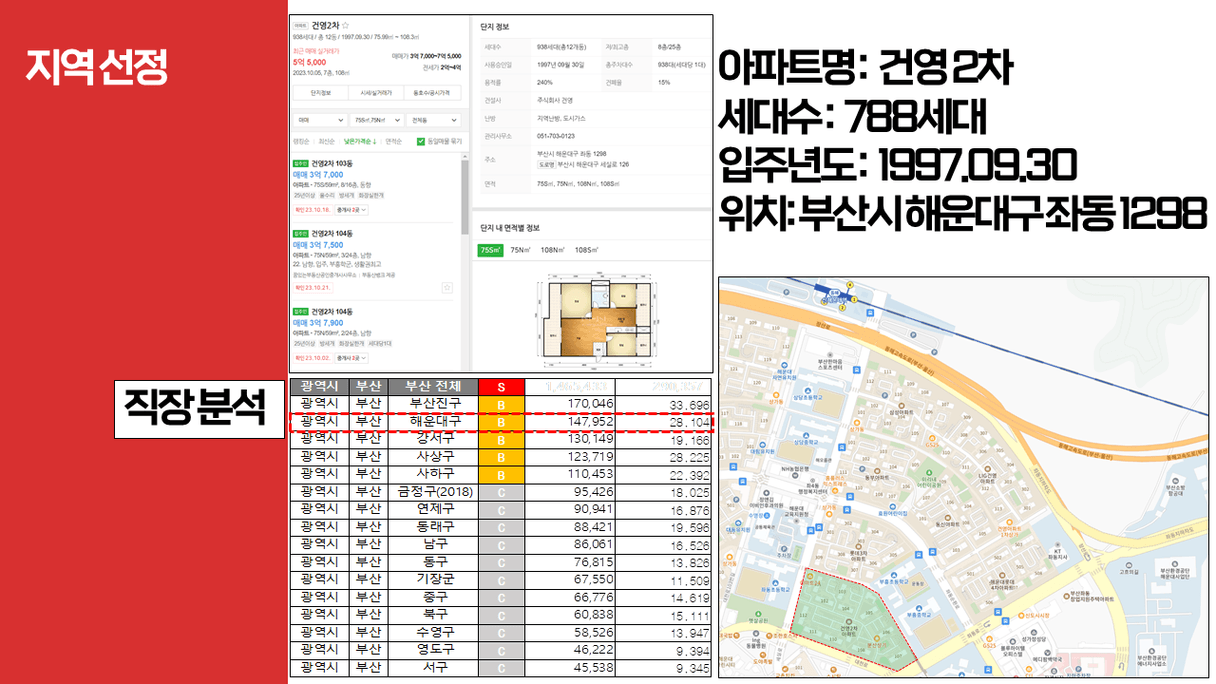Click the red S grade header cell
The width and height of the screenshot is (1216, 684).
coord(501,387)
